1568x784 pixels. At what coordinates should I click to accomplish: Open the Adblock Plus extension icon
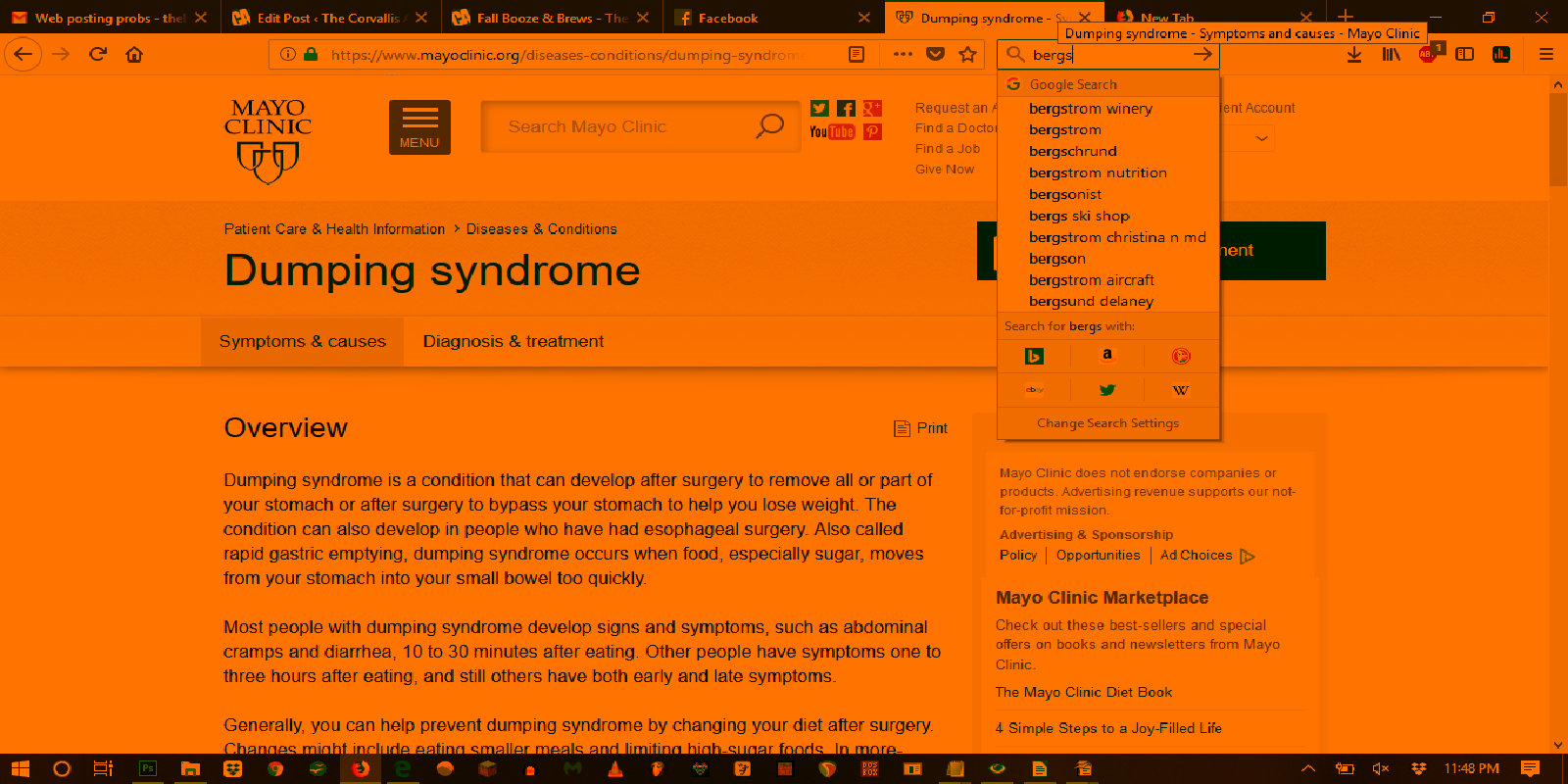pos(1429,53)
